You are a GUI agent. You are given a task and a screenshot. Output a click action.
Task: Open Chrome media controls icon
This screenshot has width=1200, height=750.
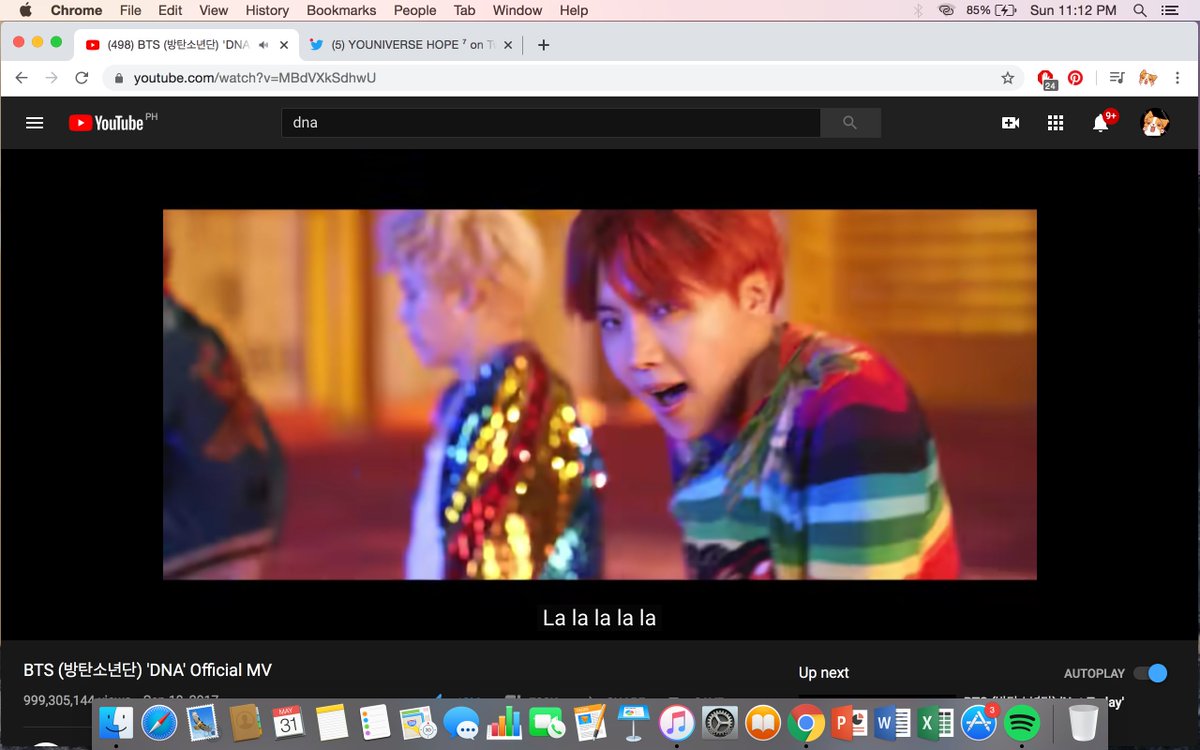1118,78
